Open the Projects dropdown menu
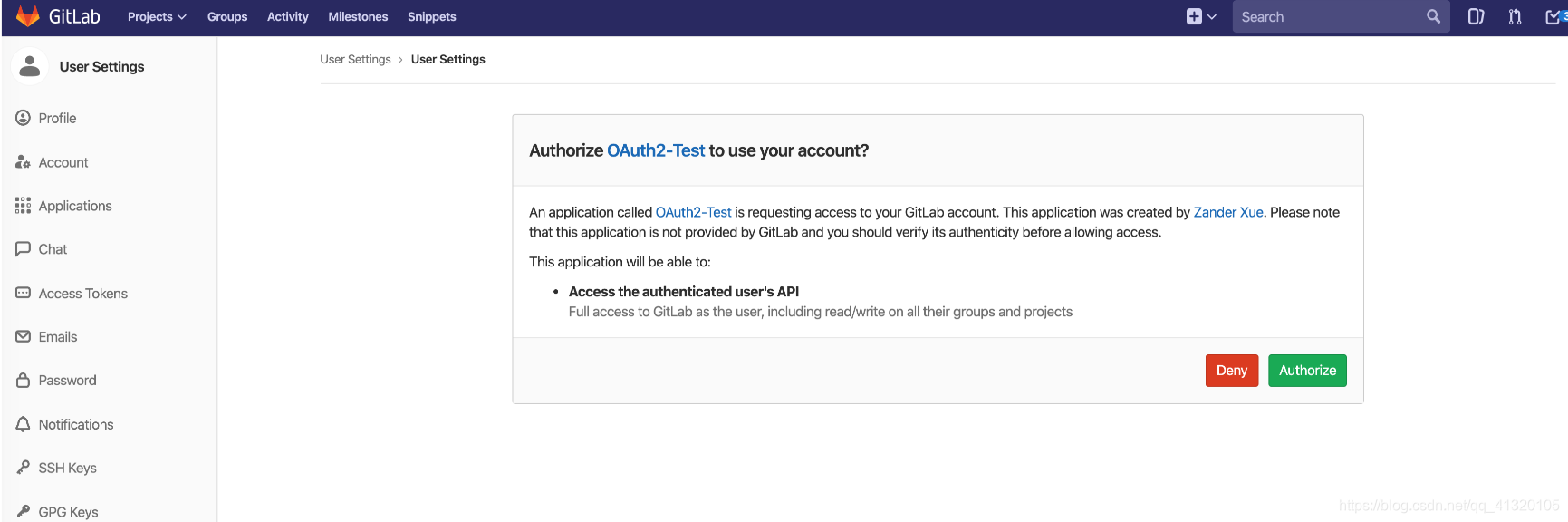Image resolution: width=1568 pixels, height=522 pixels. pos(157,16)
